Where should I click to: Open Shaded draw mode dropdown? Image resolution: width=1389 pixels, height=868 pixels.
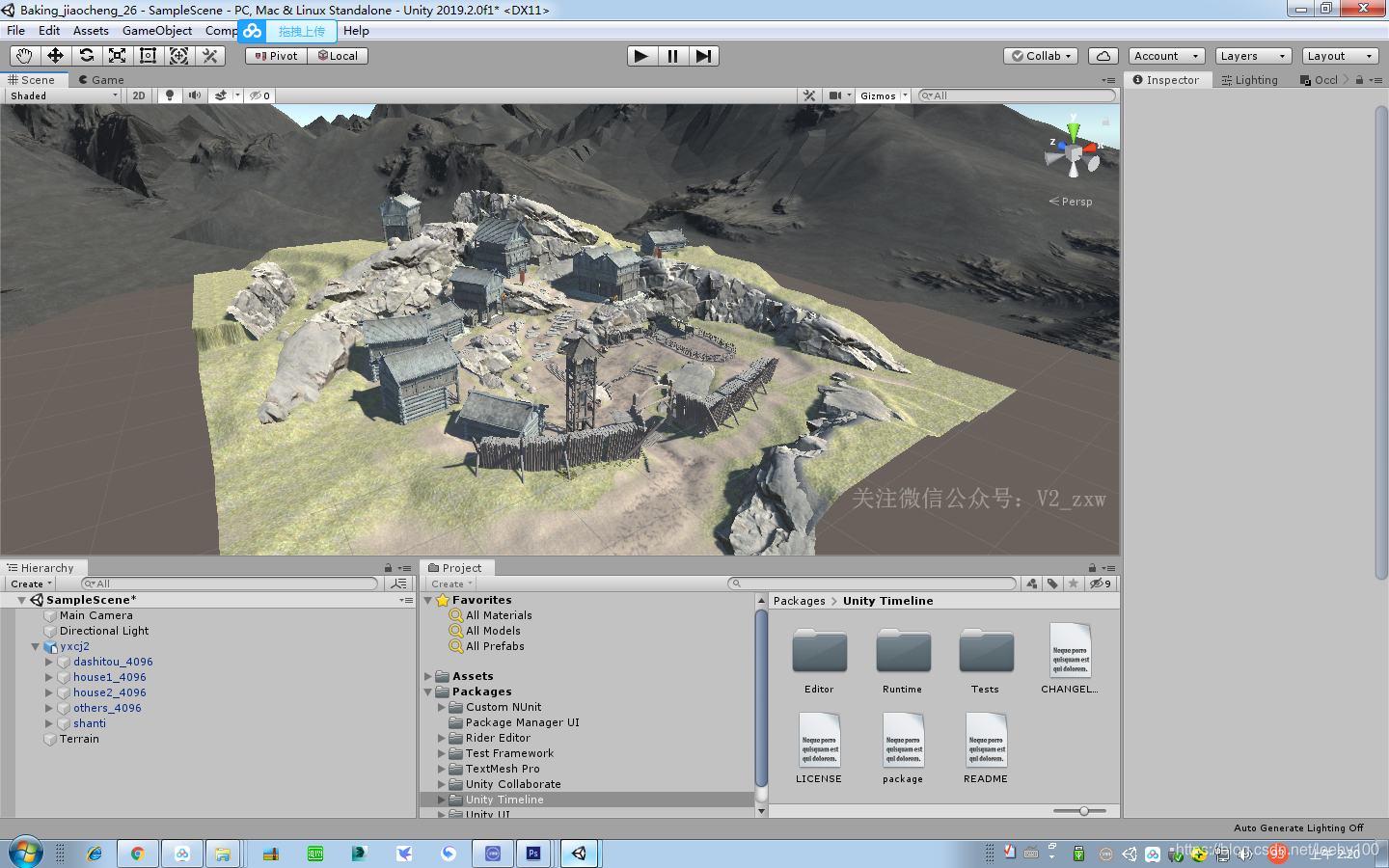click(x=64, y=95)
